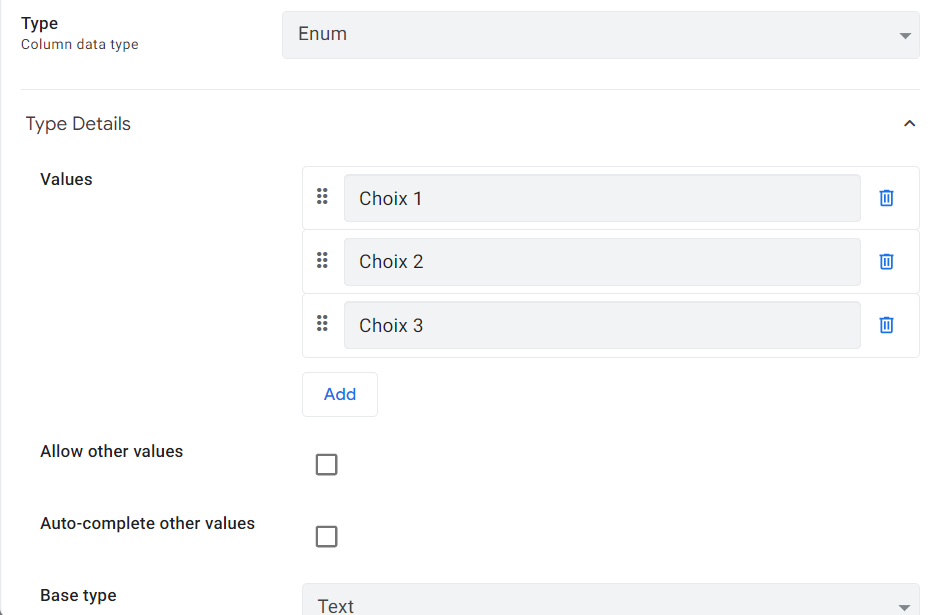
Task: Delete the Choix 2 value
Action: (886, 262)
